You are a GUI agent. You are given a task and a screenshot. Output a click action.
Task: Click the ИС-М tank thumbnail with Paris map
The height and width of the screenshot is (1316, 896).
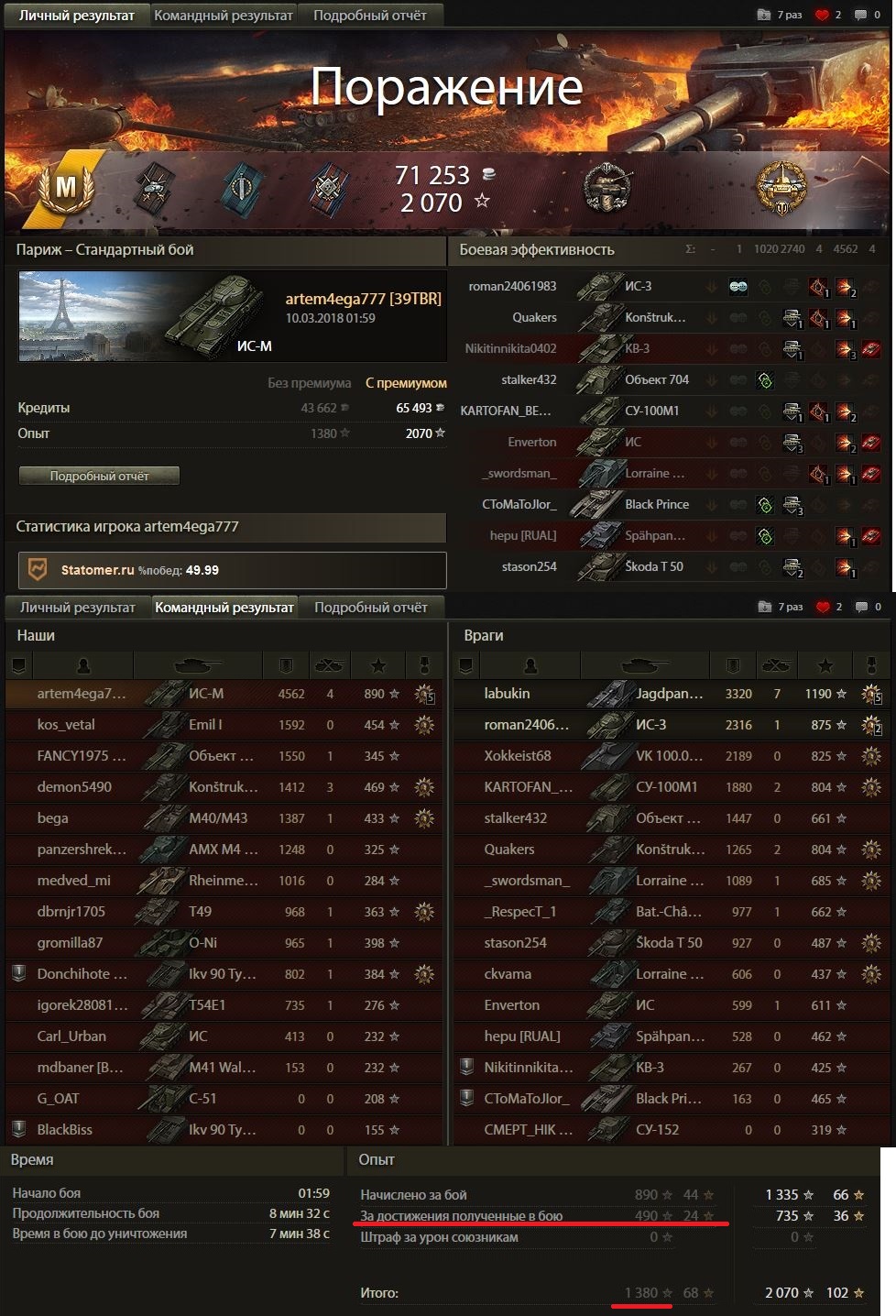(x=148, y=317)
